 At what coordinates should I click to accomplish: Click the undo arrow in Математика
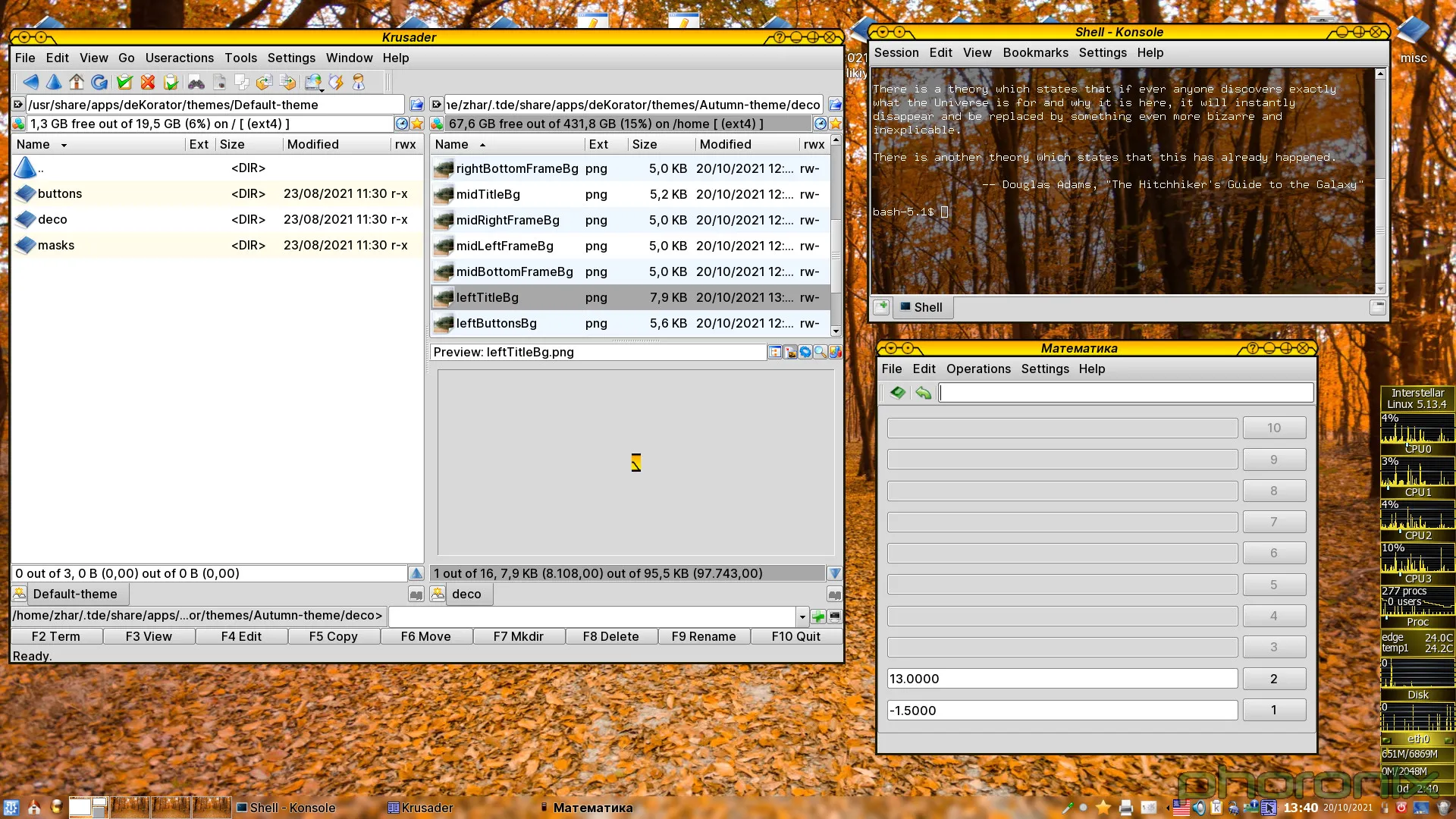(x=923, y=392)
